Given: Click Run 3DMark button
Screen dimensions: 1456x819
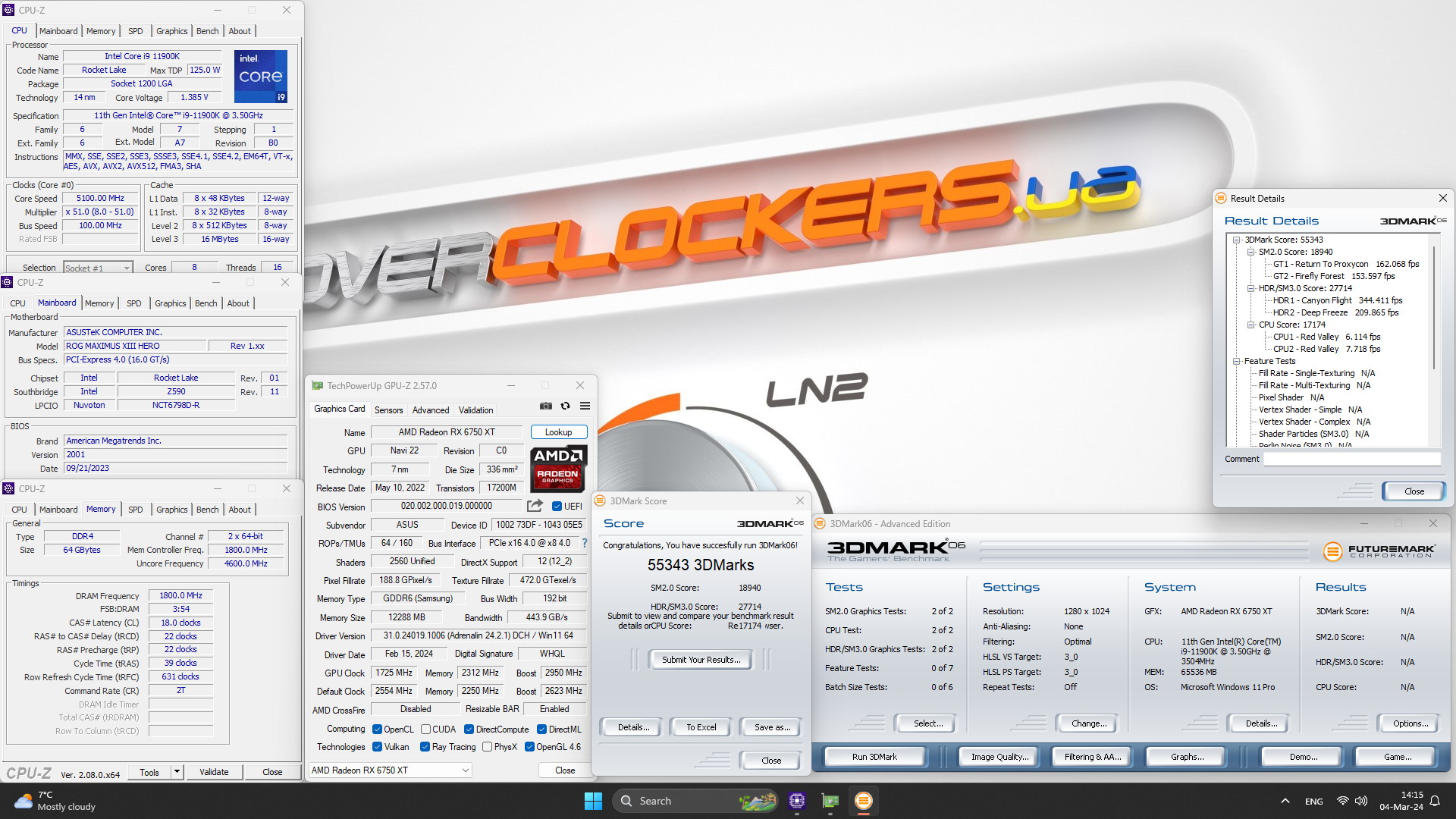Looking at the screenshot, I should pos(874,757).
